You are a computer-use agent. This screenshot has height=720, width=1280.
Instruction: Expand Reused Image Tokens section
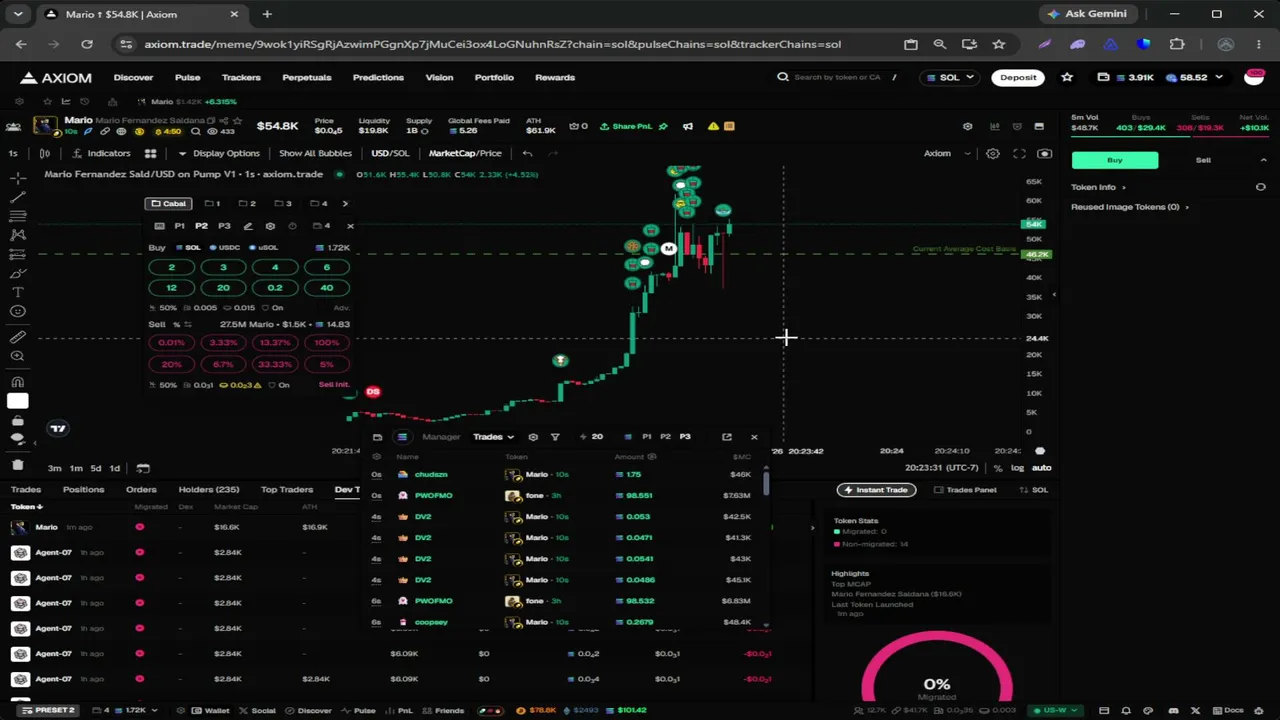tap(1129, 207)
